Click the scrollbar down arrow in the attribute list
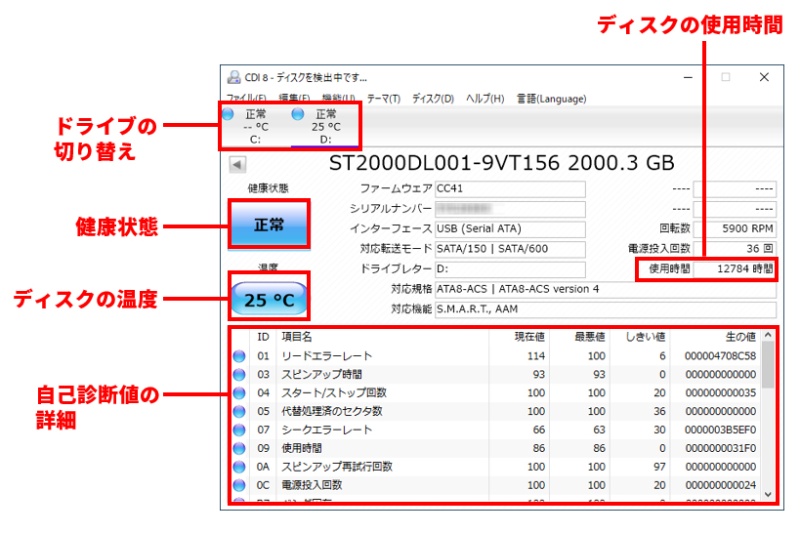 (x=767, y=494)
